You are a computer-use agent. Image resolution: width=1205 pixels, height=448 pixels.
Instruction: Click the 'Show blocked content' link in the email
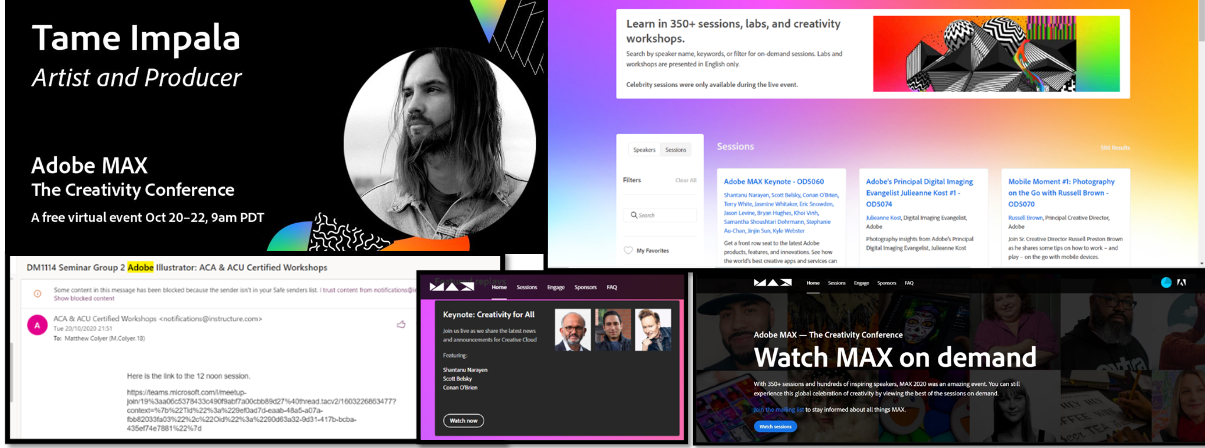click(85, 298)
